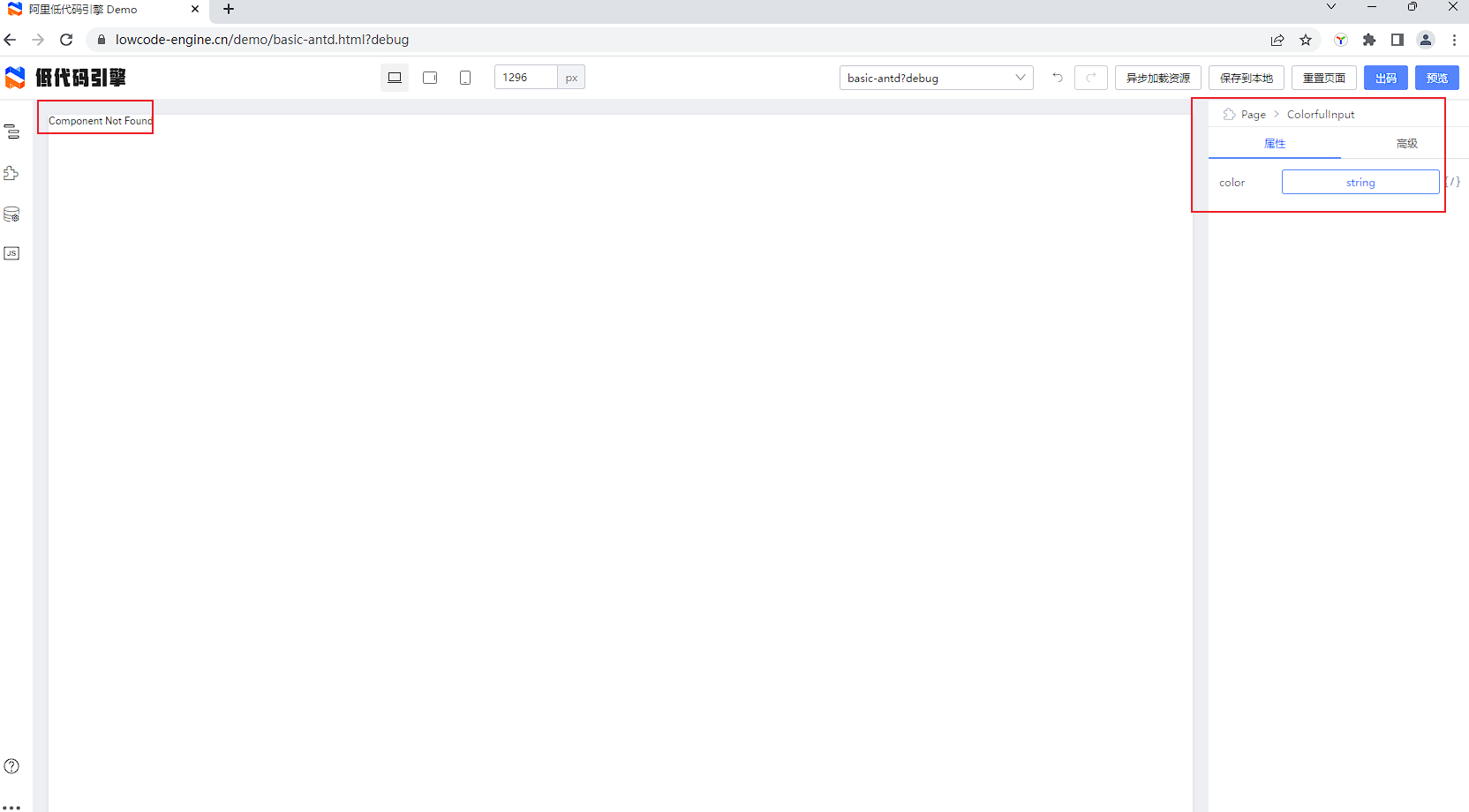Click the low-code engine logo

pyautogui.click(x=65, y=78)
